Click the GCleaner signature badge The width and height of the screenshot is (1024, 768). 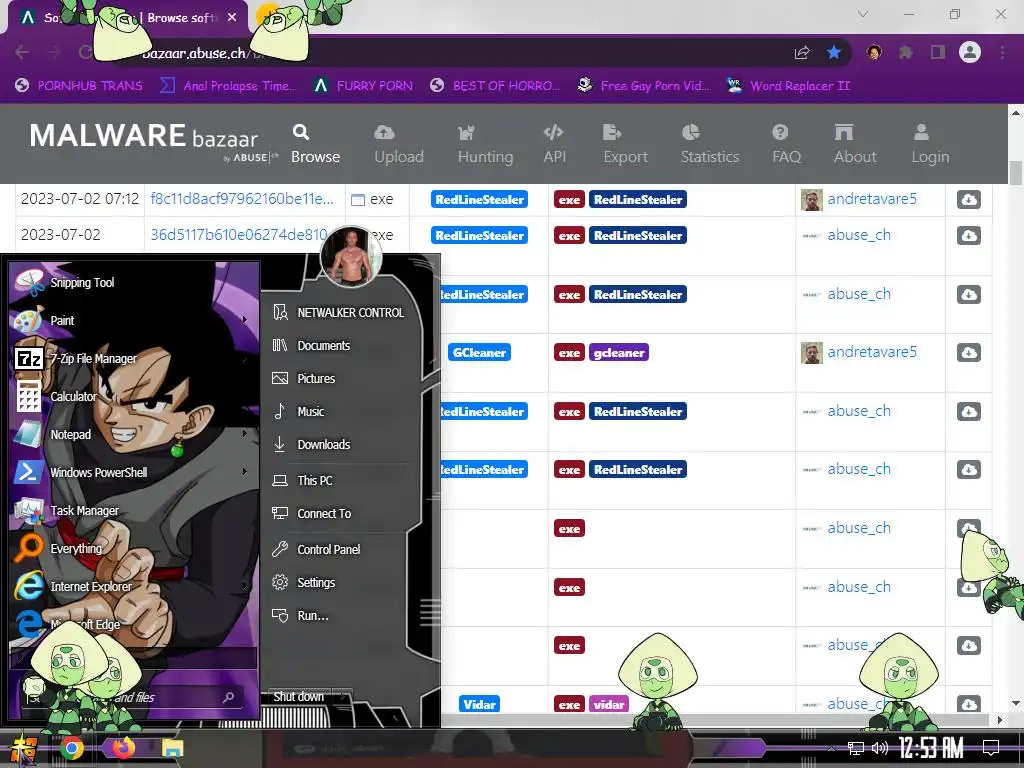tap(479, 353)
